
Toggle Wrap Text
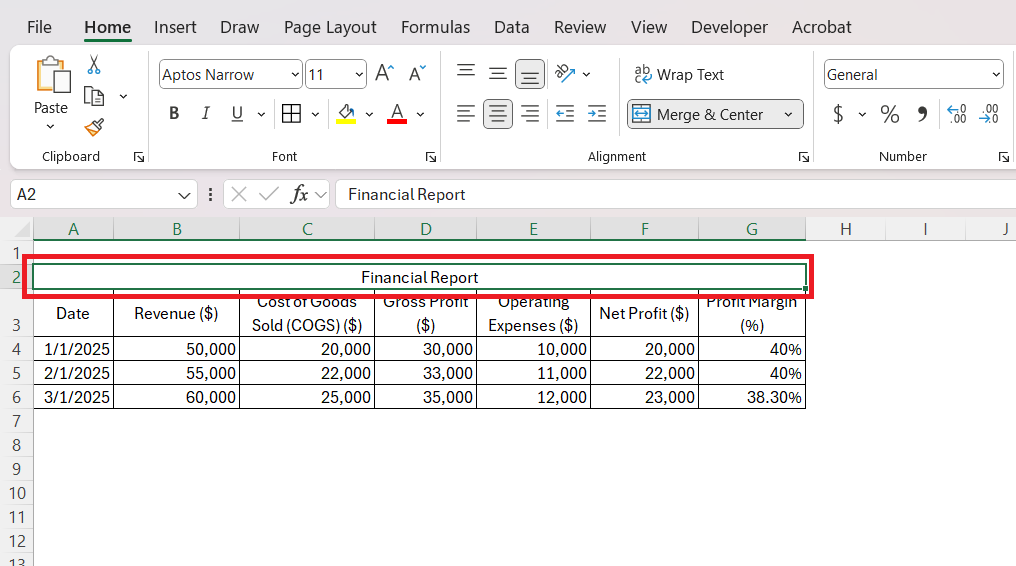pos(678,74)
